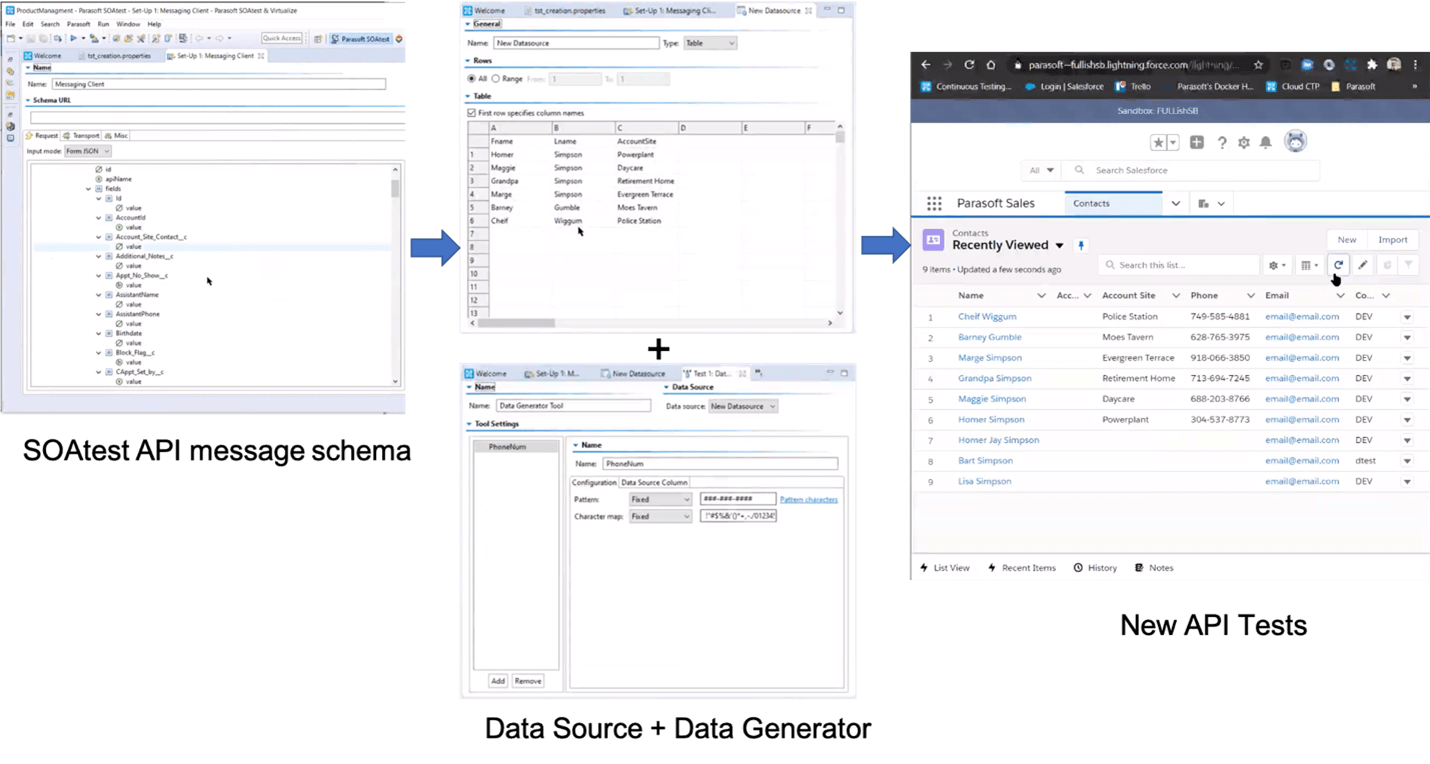The height and width of the screenshot is (764, 1430).
Task: Open the browser extensions puzzle icon
Action: (x=1372, y=65)
